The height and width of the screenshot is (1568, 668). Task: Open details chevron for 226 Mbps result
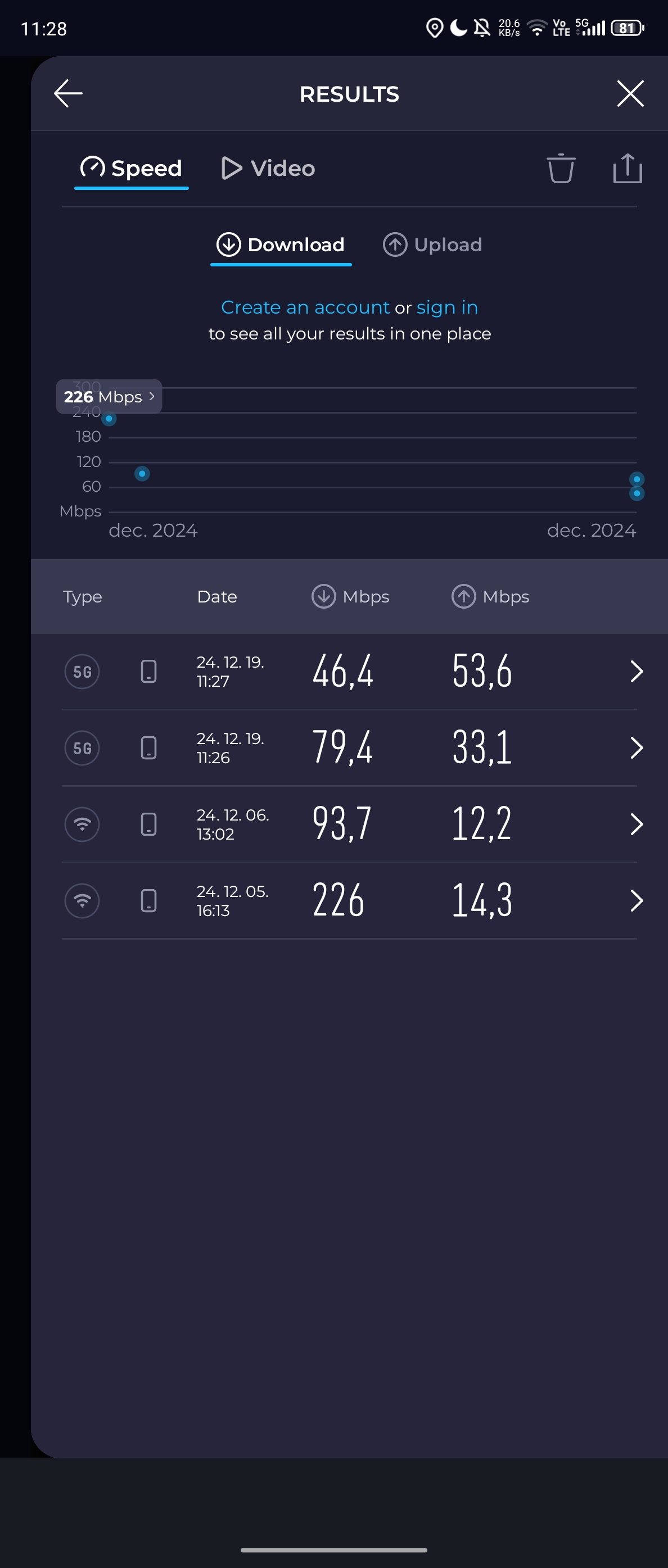click(x=637, y=901)
